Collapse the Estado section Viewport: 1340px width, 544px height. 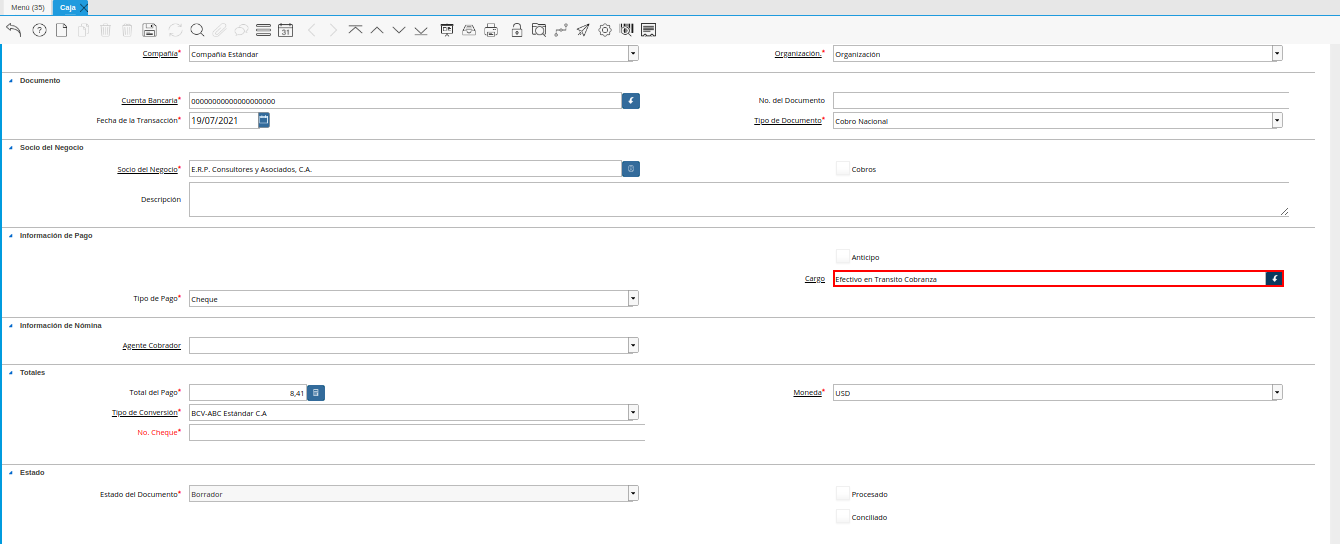[x=11, y=472]
